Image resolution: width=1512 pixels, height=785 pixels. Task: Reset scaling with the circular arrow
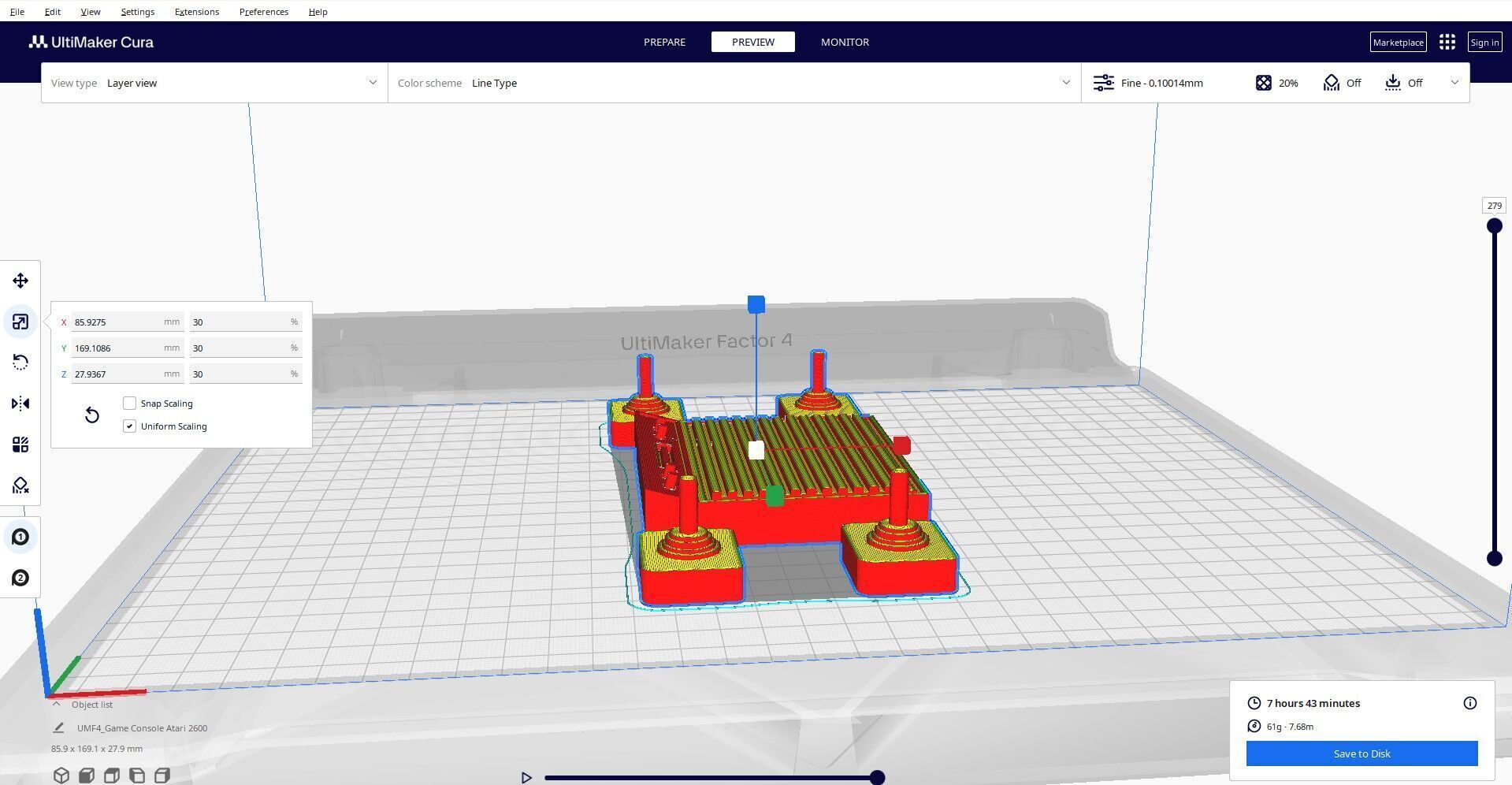pyautogui.click(x=92, y=415)
